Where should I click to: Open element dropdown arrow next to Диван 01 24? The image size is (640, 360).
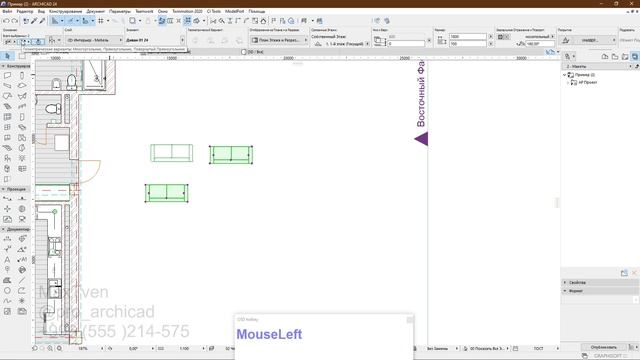click(182, 40)
